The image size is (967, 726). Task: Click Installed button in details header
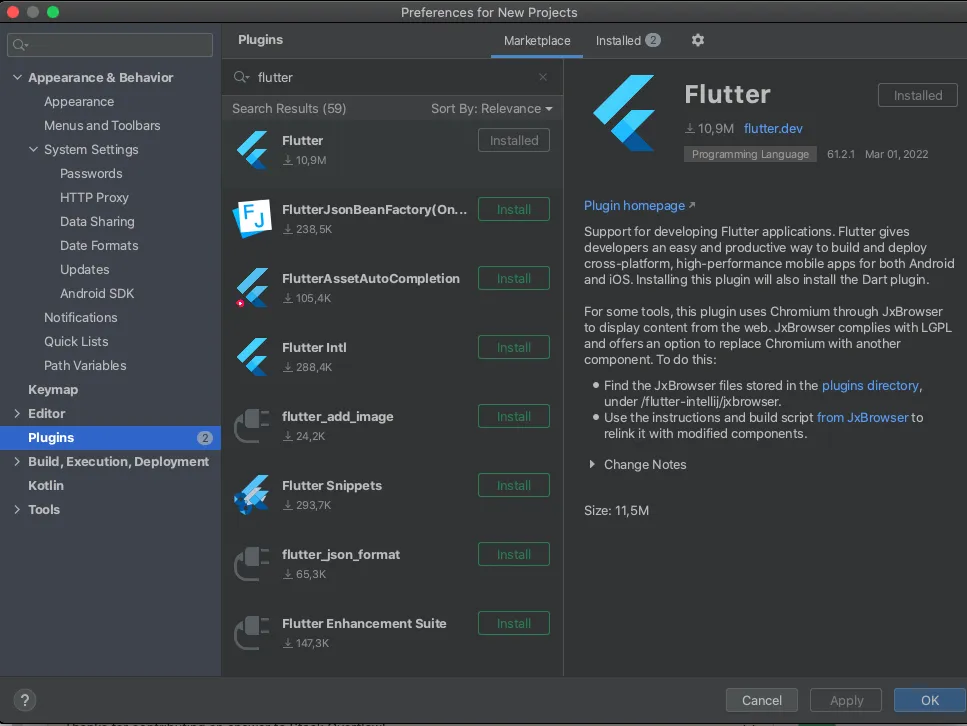[x=918, y=95]
